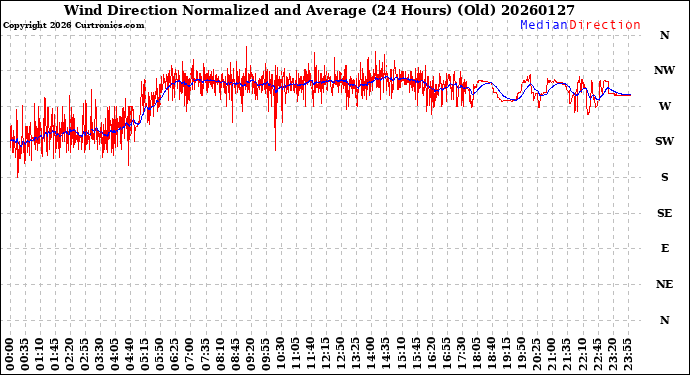This screenshot has width=690, height=375.
Task: Click the 09:55 time axis label
Action: click(265, 355)
